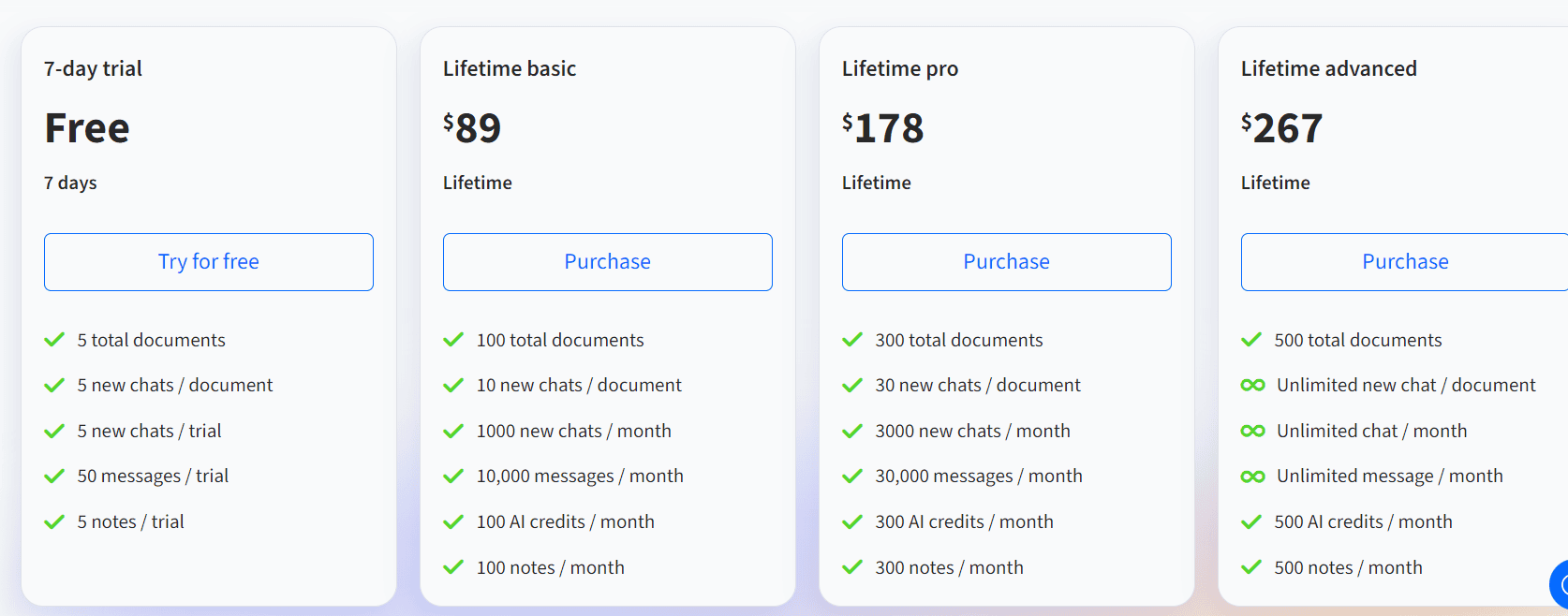The height and width of the screenshot is (616, 1568).
Task: Click the $178 price
Action: point(883,127)
